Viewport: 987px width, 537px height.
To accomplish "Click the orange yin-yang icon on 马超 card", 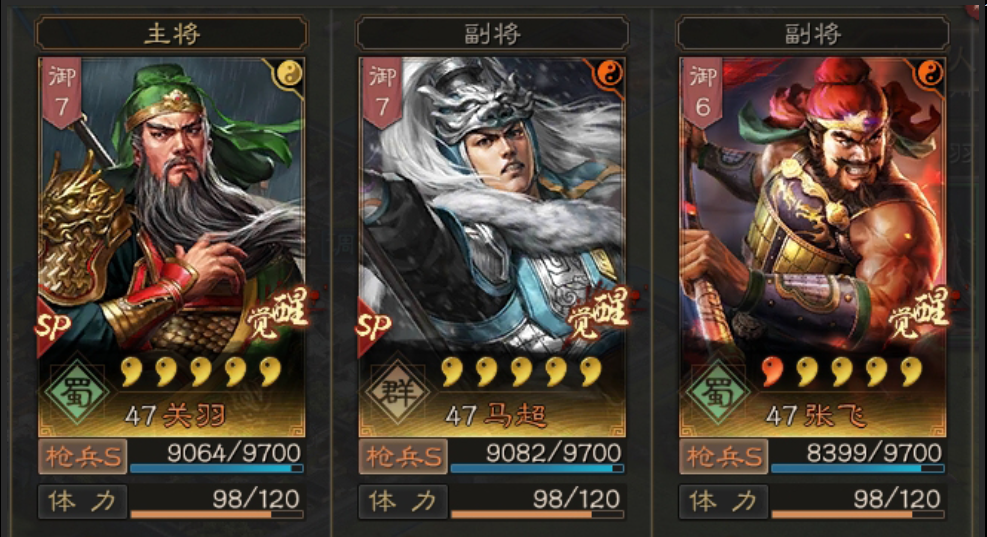I will [609, 75].
